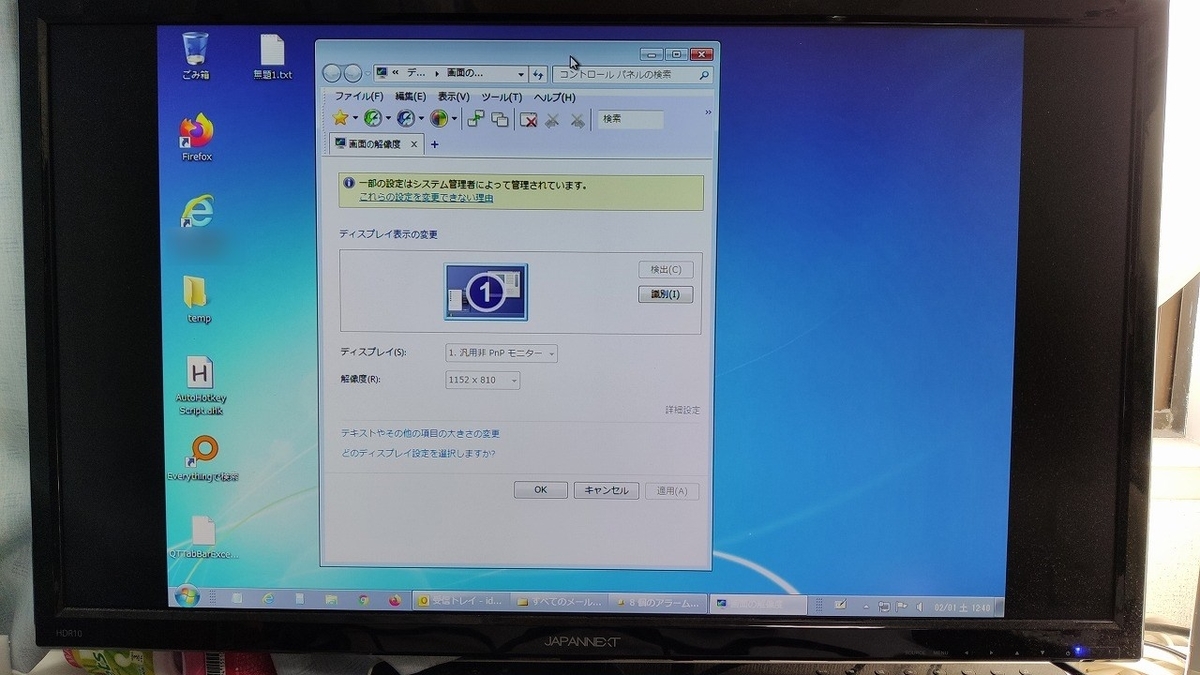Switch to 8 個のアラーム taskbar window
The image size is (1200, 675).
coord(656,603)
